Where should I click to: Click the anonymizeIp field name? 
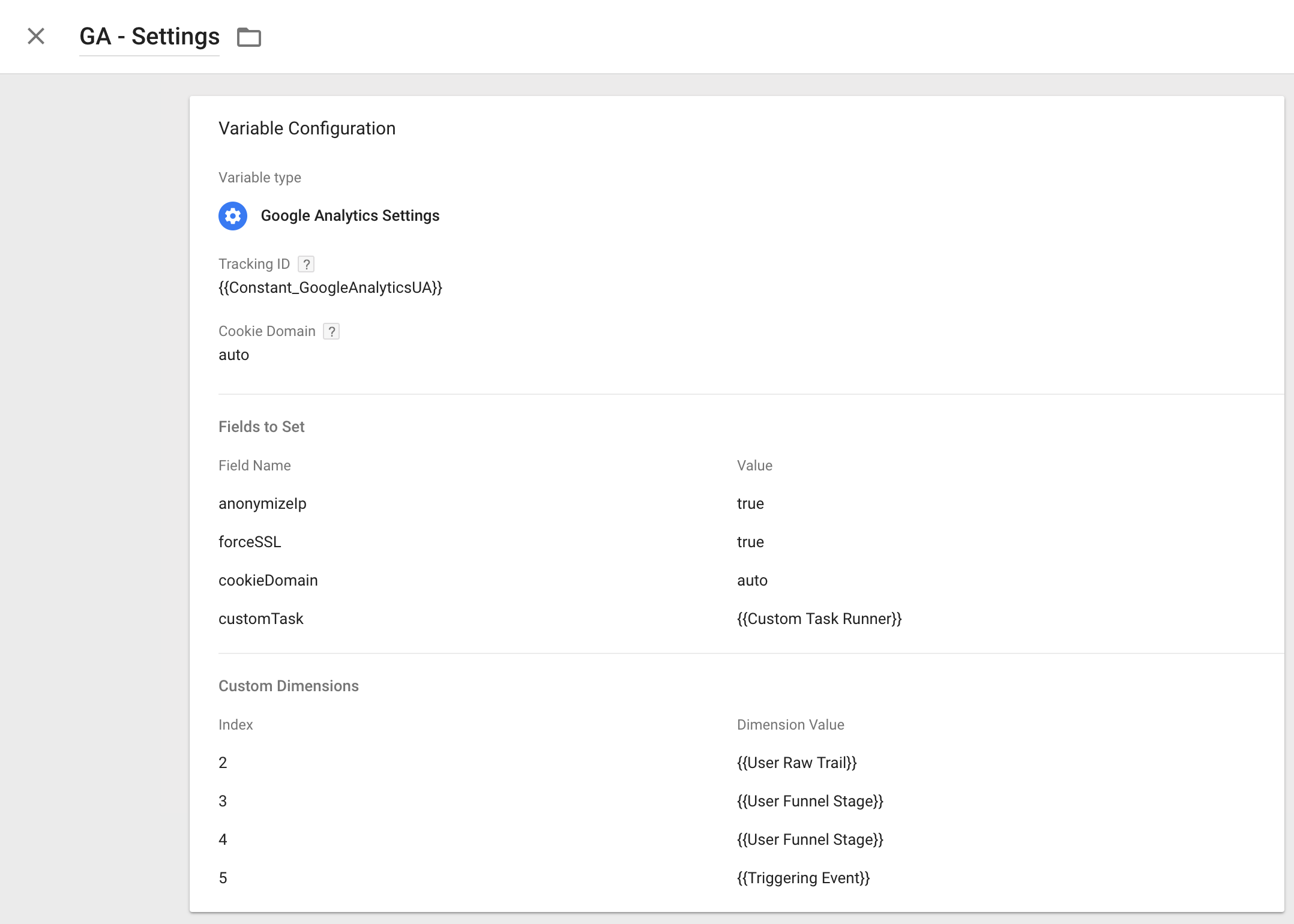pos(262,504)
